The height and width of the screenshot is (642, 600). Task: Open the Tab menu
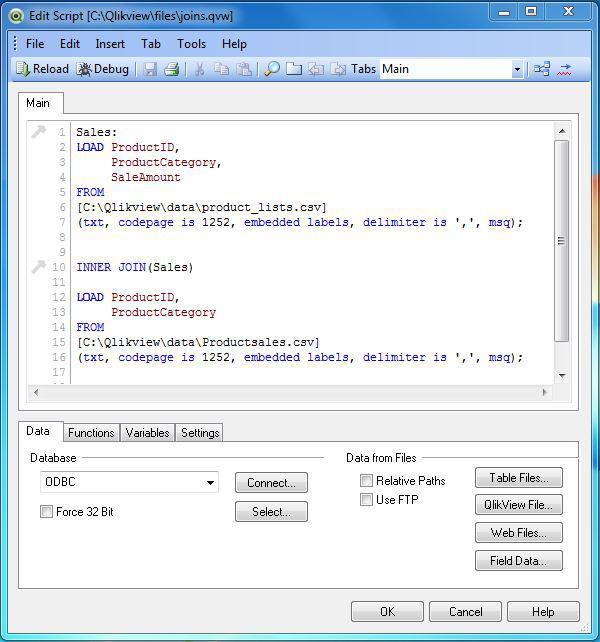point(151,44)
